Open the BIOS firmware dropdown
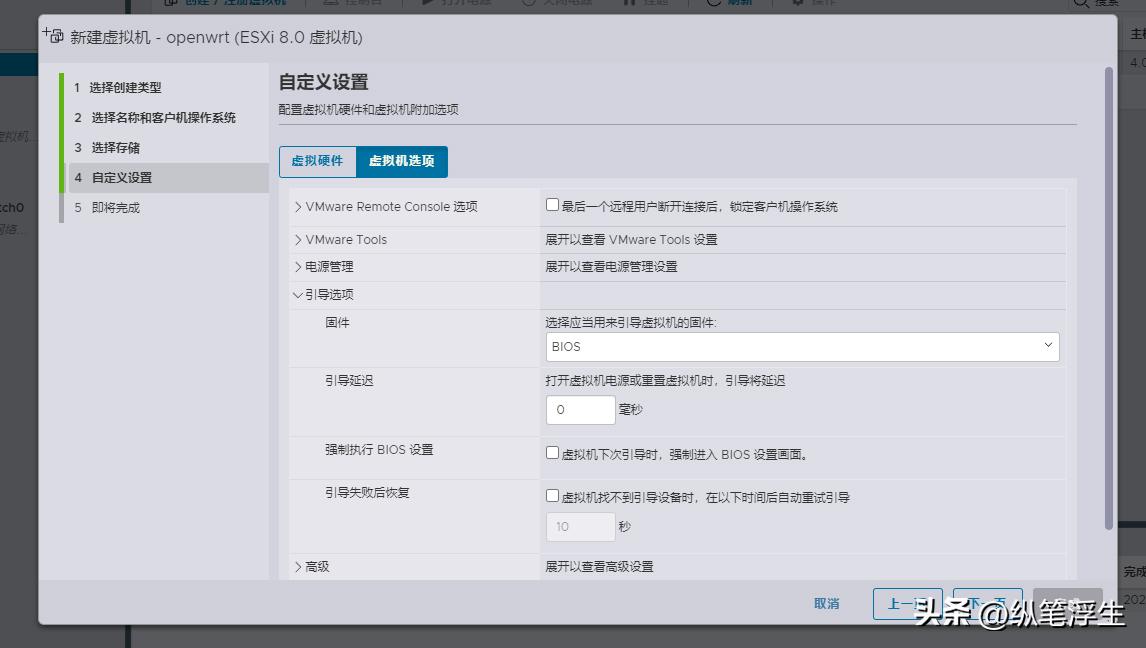 (1047, 346)
